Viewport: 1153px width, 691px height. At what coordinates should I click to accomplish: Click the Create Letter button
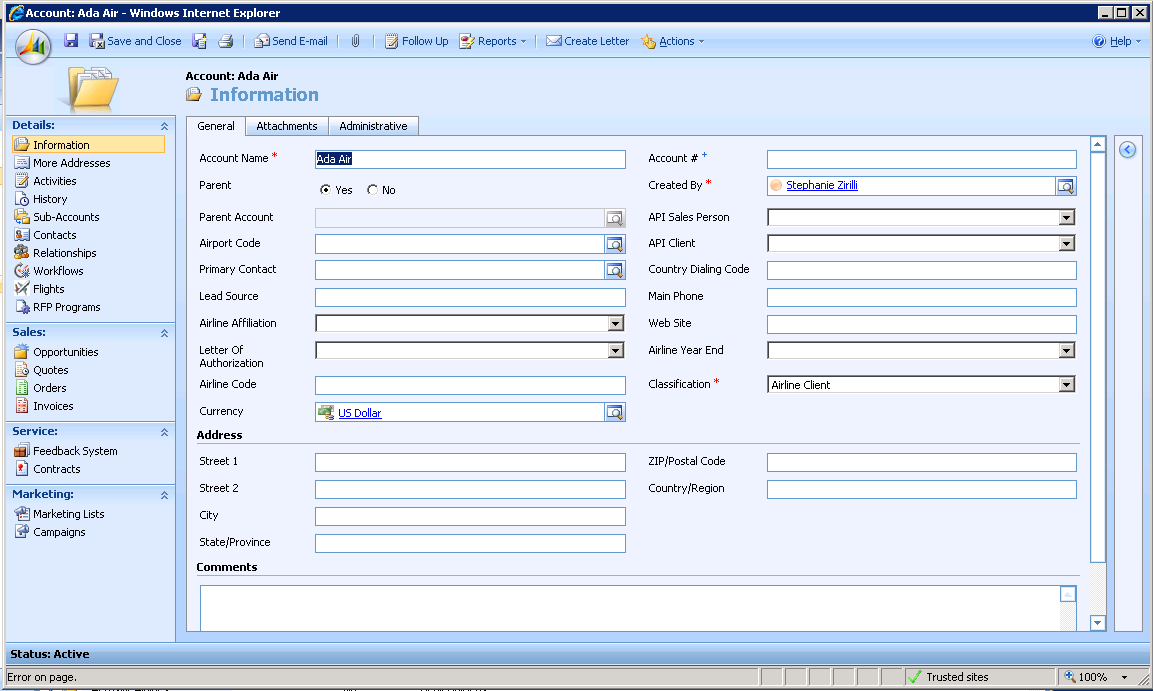pos(588,41)
